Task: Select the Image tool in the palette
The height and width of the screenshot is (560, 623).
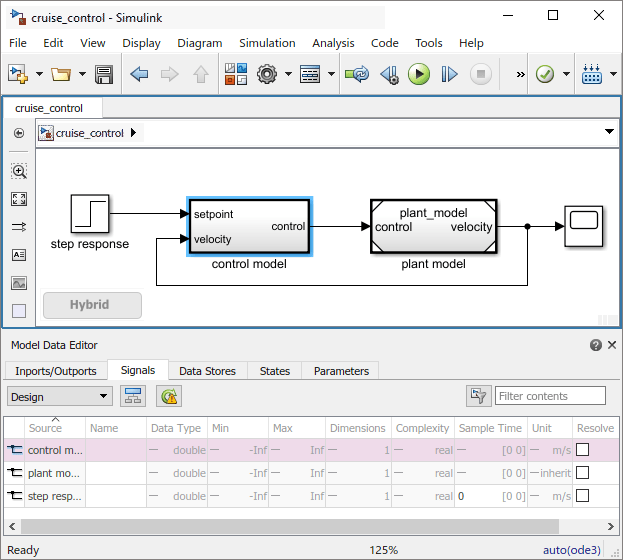Action: coord(19,283)
